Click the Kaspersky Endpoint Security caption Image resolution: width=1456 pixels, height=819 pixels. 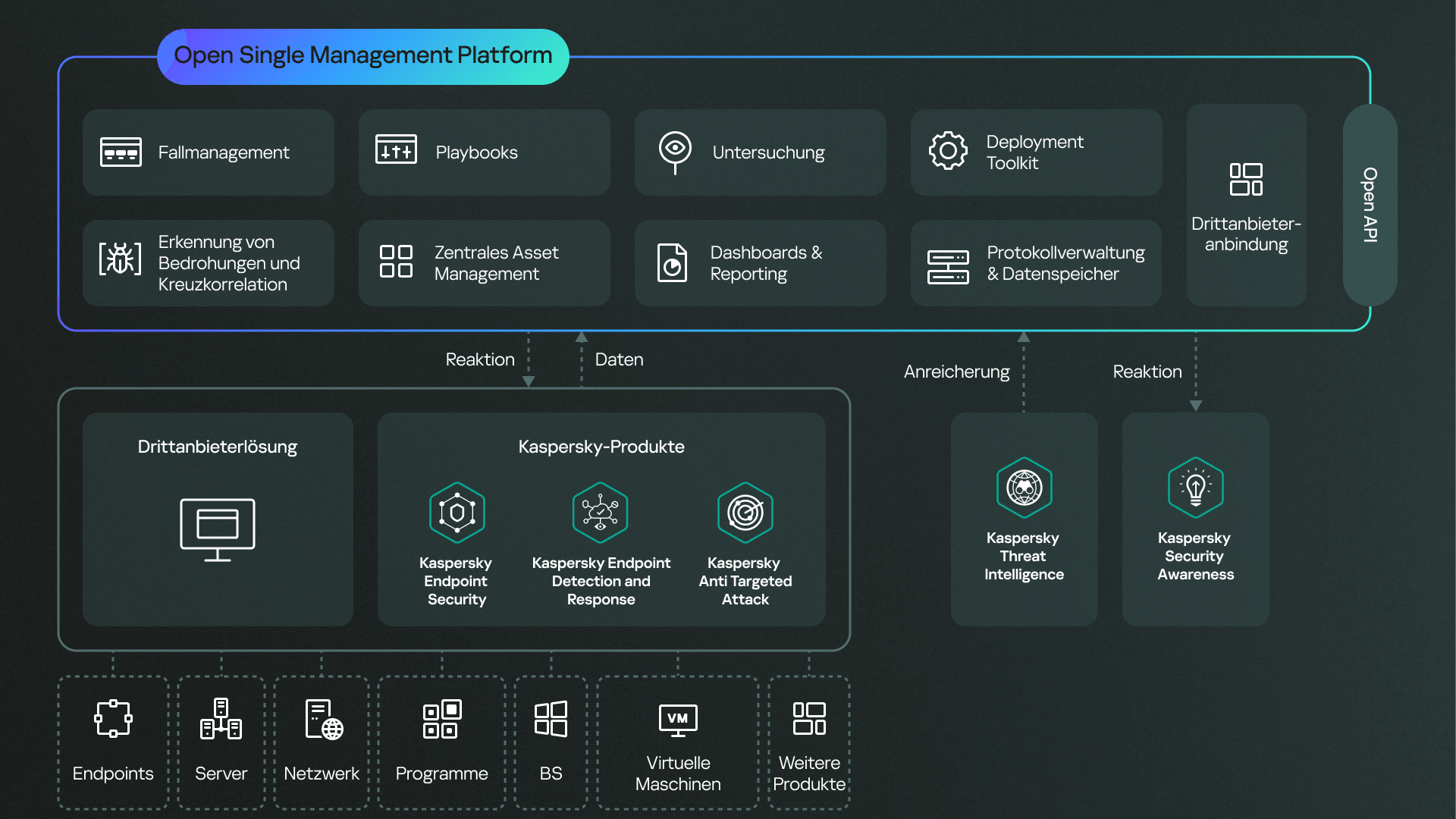point(456,581)
